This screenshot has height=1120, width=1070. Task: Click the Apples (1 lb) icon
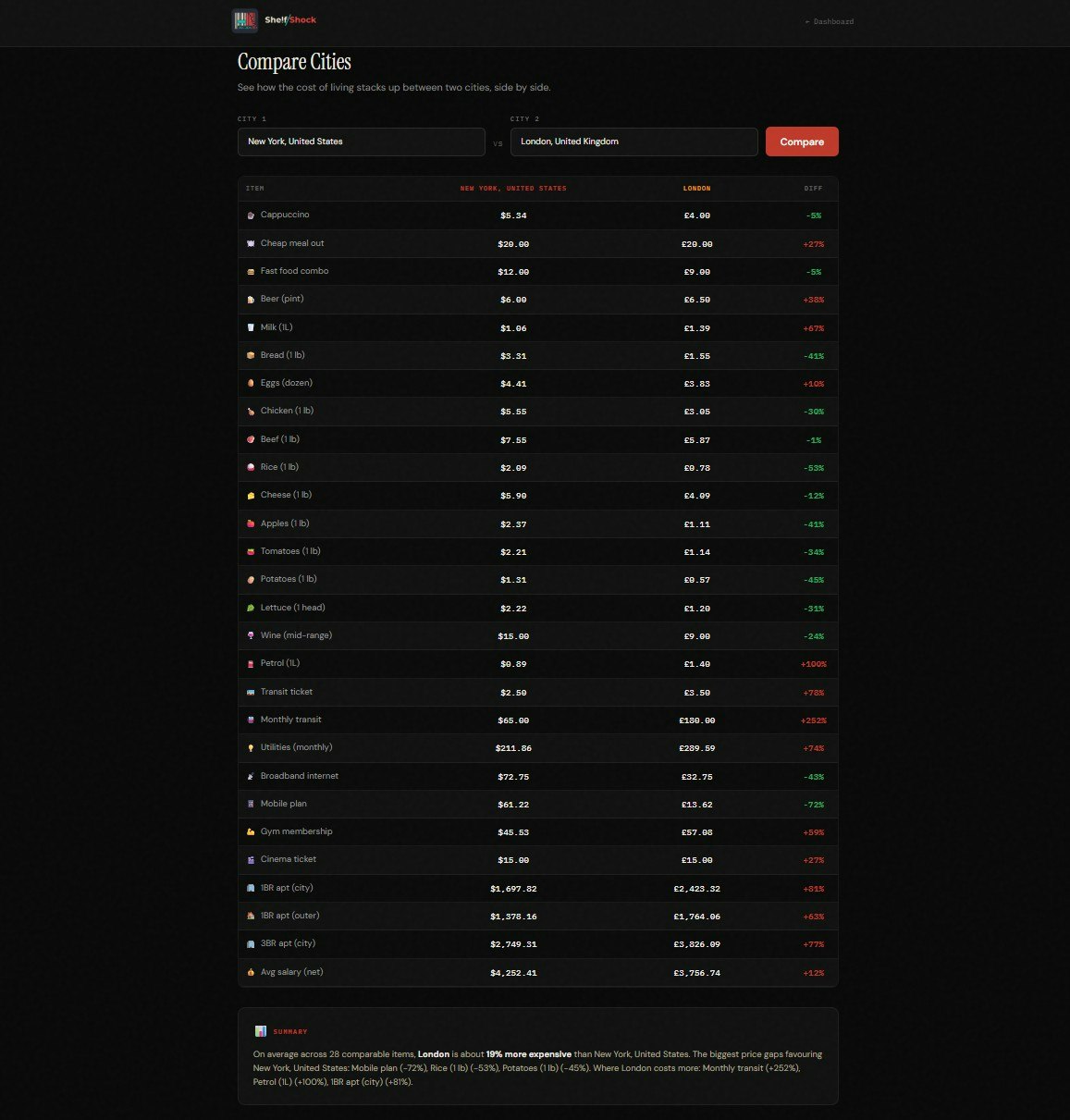(251, 523)
